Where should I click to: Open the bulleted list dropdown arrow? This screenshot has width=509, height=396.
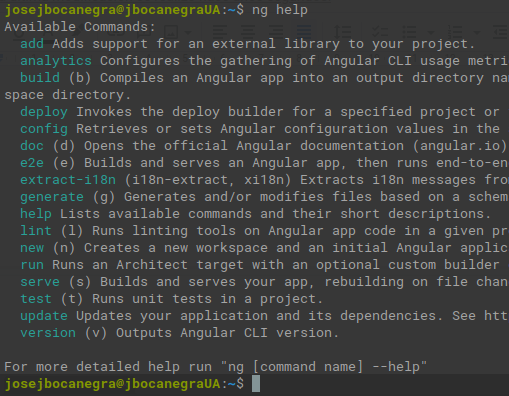click(x=431, y=33)
